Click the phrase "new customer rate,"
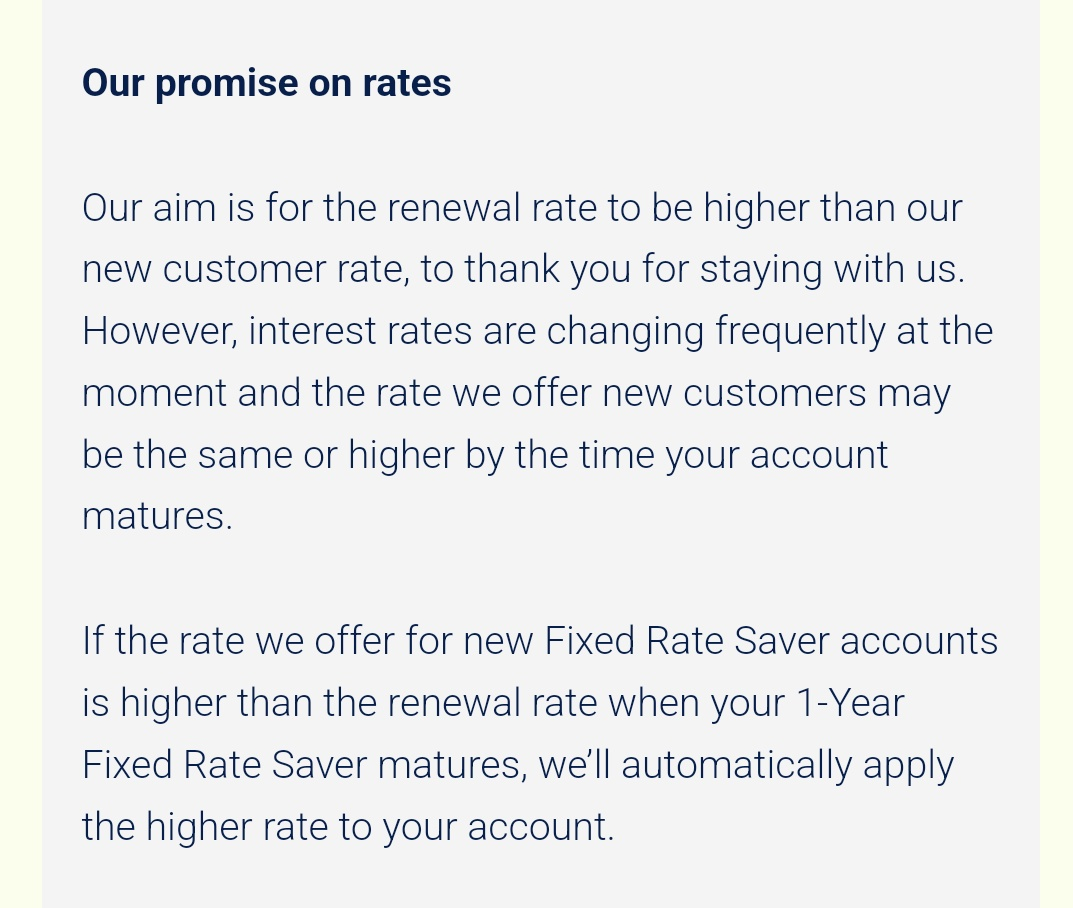Image resolution: width=1073 pixels, height=908 pixels. 246,269
